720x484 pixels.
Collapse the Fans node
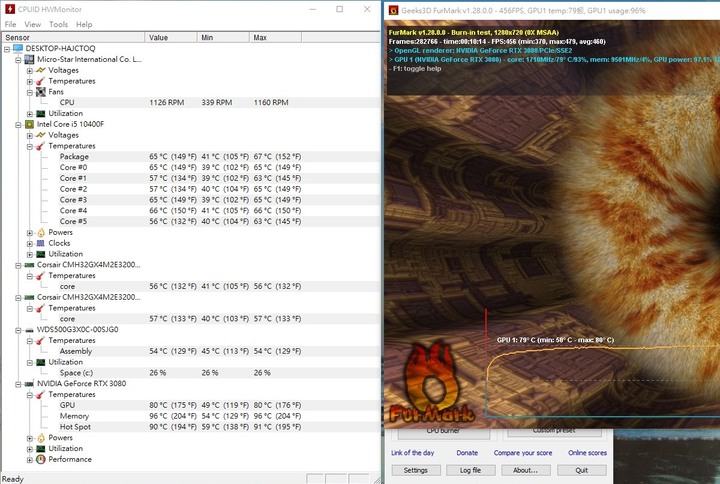click(30, 92)
